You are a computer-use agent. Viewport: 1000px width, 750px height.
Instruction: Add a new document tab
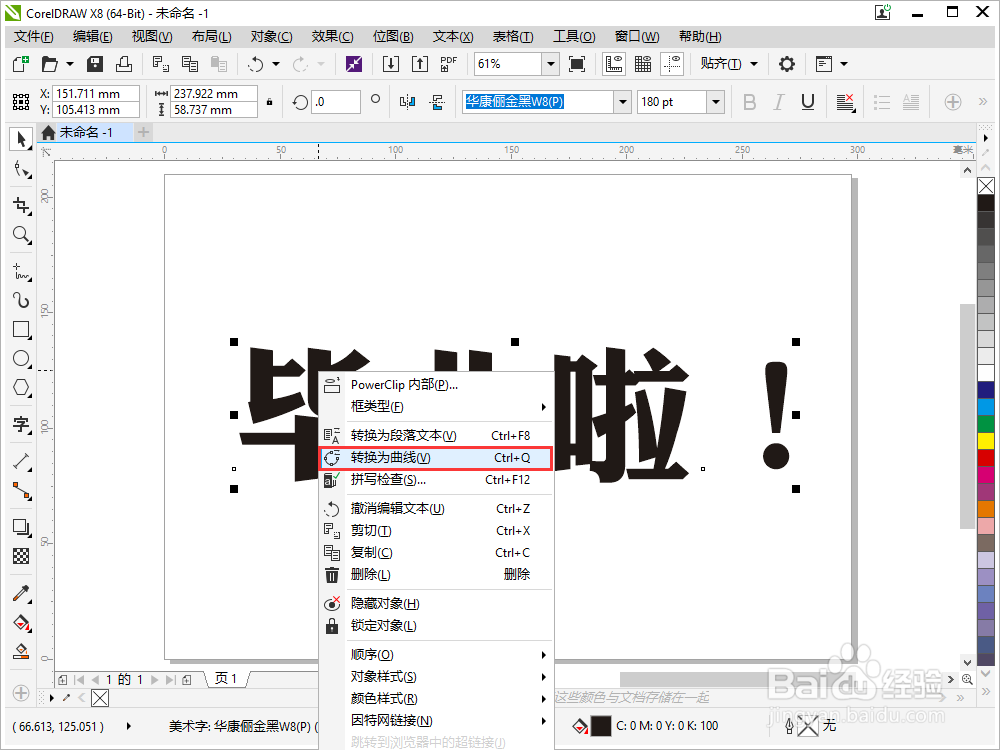tap(143, 132)
